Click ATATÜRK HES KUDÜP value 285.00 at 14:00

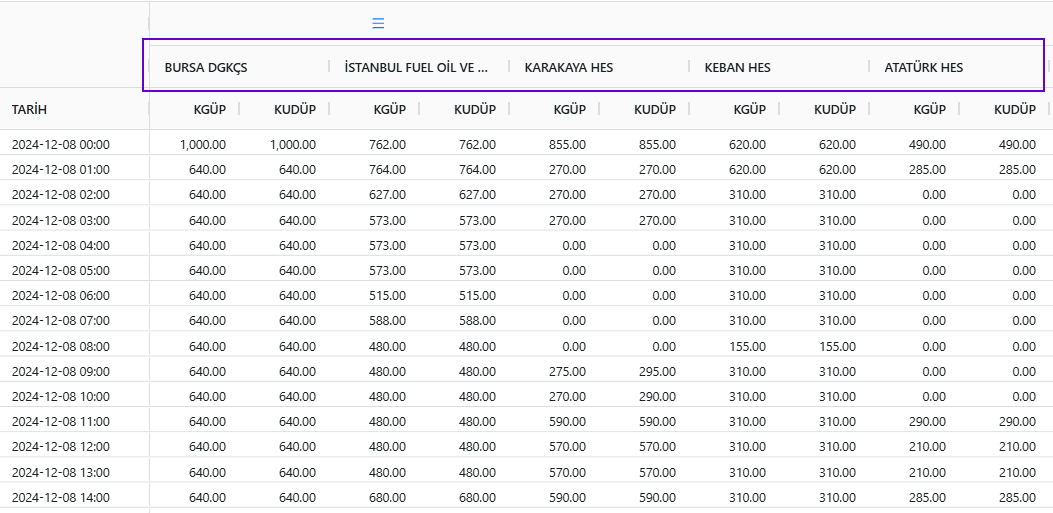1017,498
